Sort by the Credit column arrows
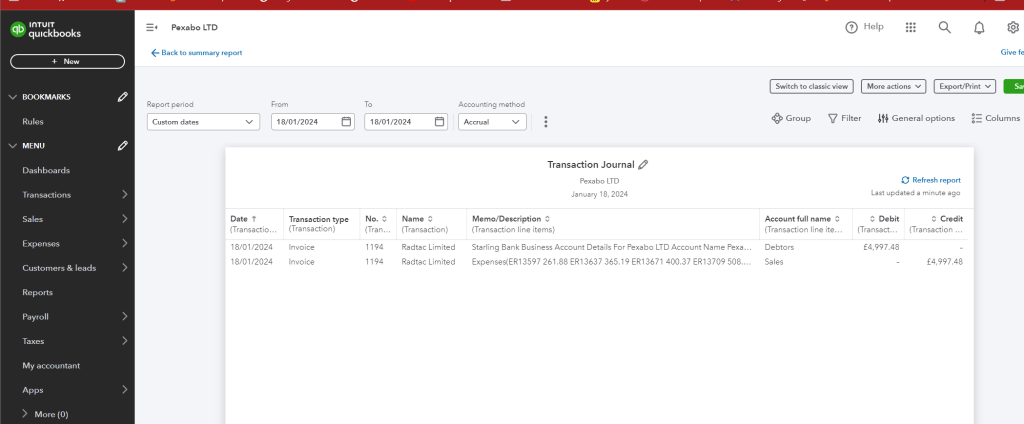Viewport: 1024px width, 424px height. 934,219
